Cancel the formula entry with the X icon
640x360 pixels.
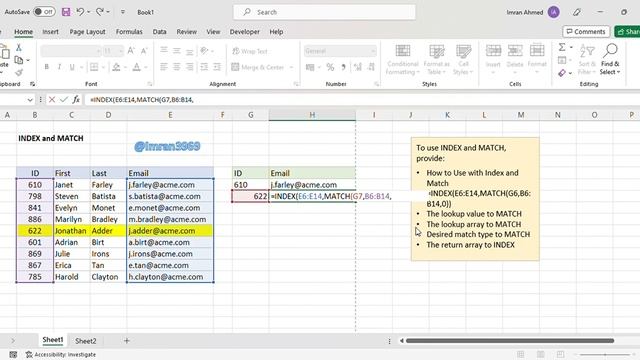coord(52,100)
